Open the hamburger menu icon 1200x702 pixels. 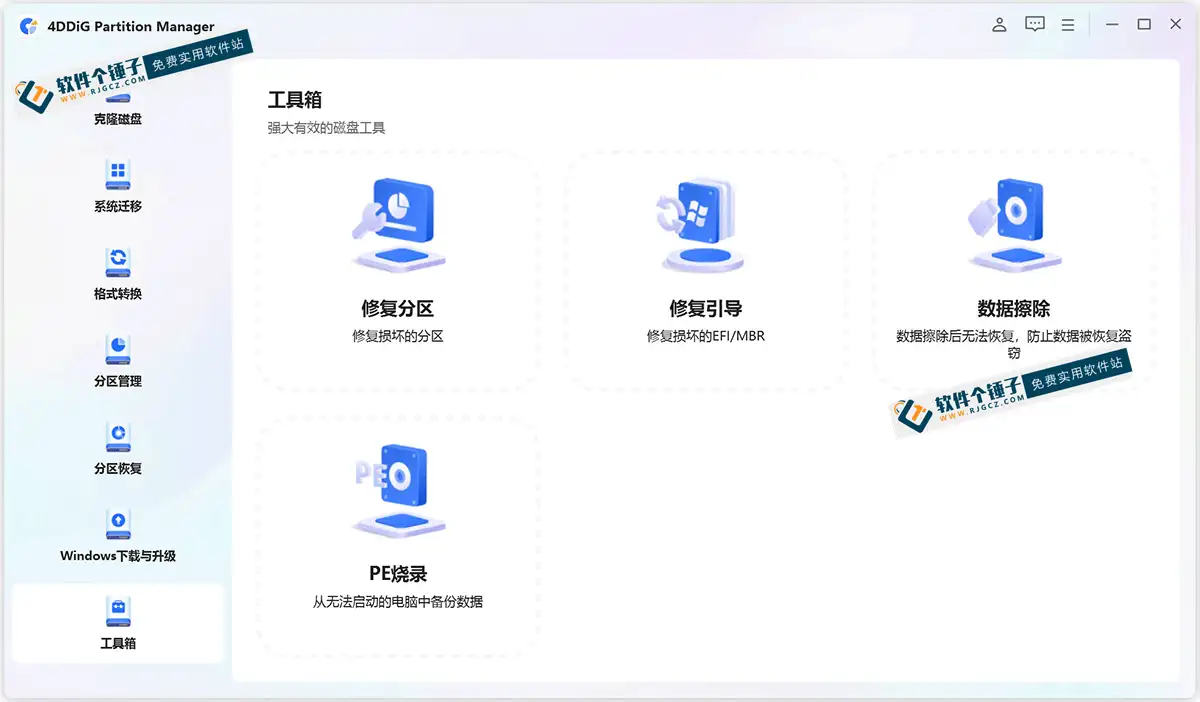pyautogui.click(x=1068, y=25)
